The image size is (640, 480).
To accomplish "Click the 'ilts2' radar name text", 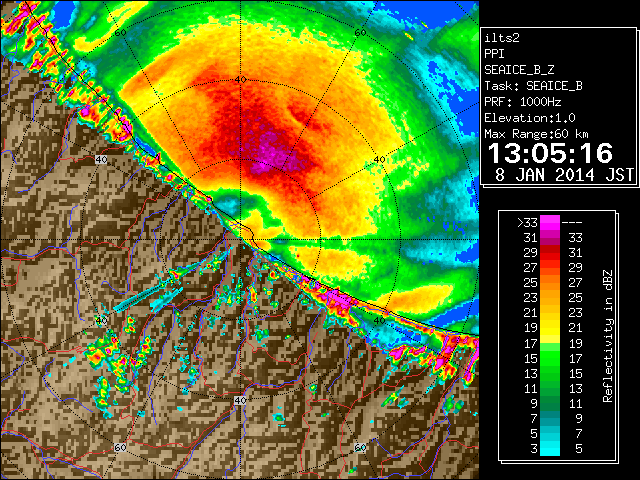I will point(502,38).
